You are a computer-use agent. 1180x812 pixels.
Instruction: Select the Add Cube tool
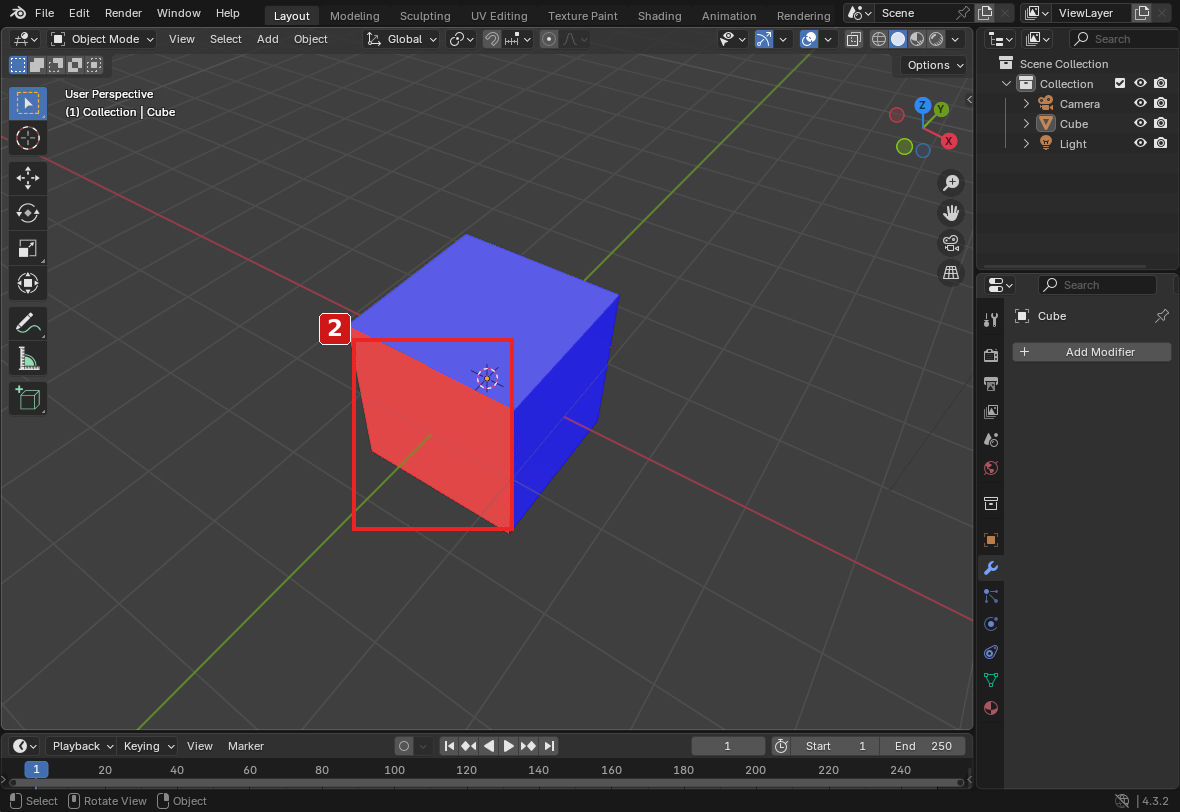click(x=28, y=398)
